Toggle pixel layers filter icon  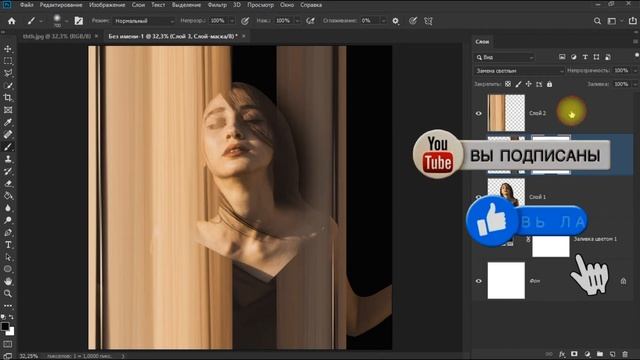click(x=562, y=57)
